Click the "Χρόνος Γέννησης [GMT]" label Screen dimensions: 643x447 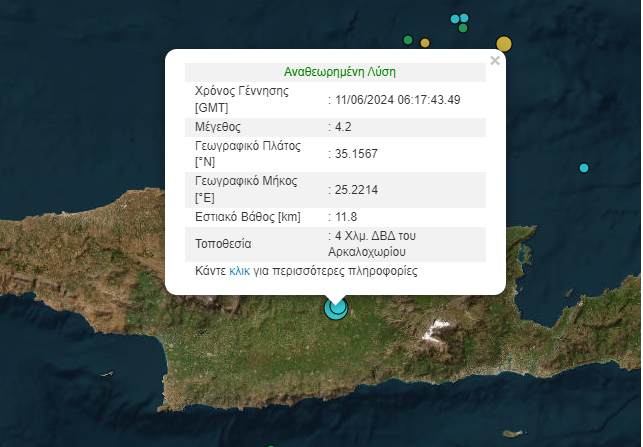point(241,98)
